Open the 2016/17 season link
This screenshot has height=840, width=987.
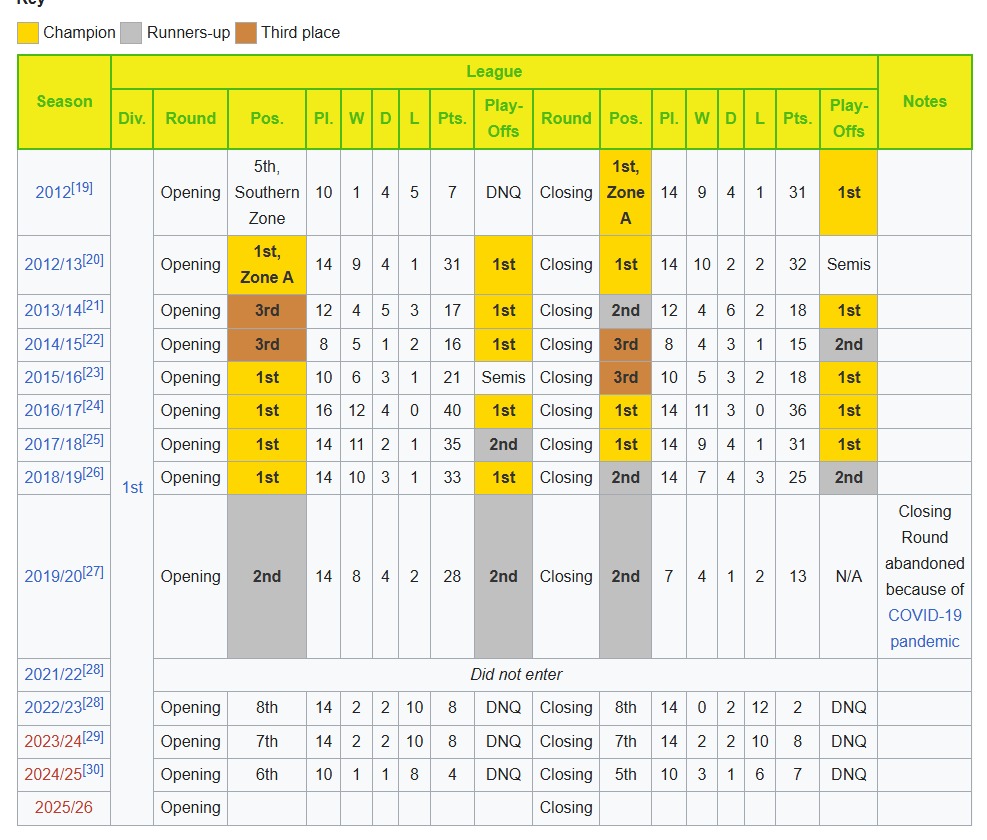[52, 411]
